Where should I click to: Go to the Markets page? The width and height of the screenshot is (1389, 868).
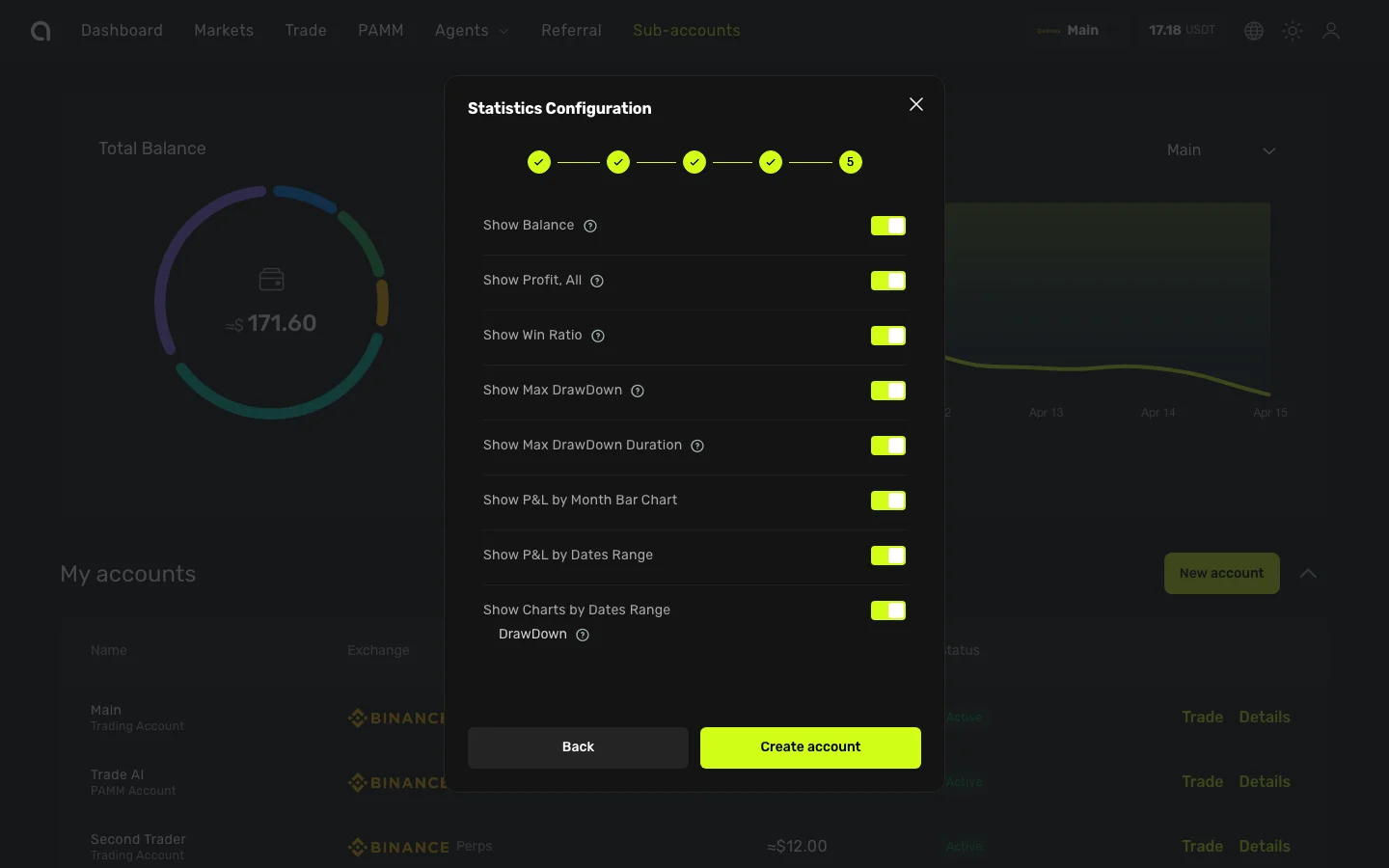click(x=224, y=31)
